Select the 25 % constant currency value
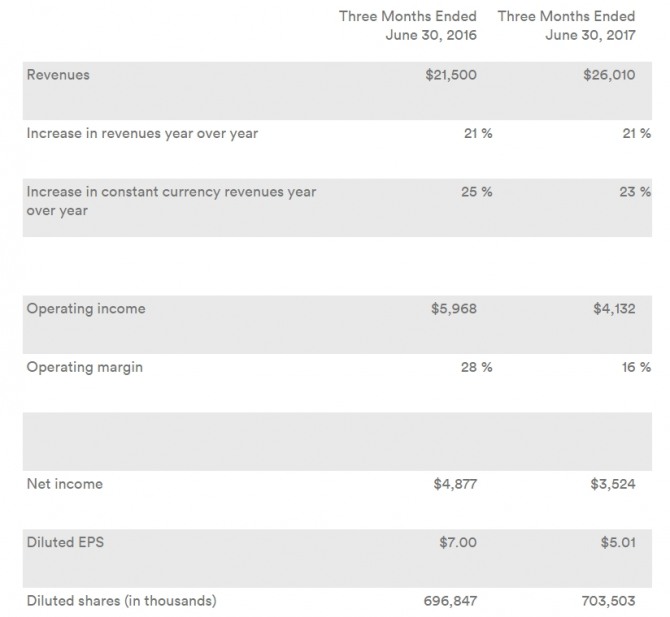The height and width of the screenshot is (617, 670). (x=476, y=192)
